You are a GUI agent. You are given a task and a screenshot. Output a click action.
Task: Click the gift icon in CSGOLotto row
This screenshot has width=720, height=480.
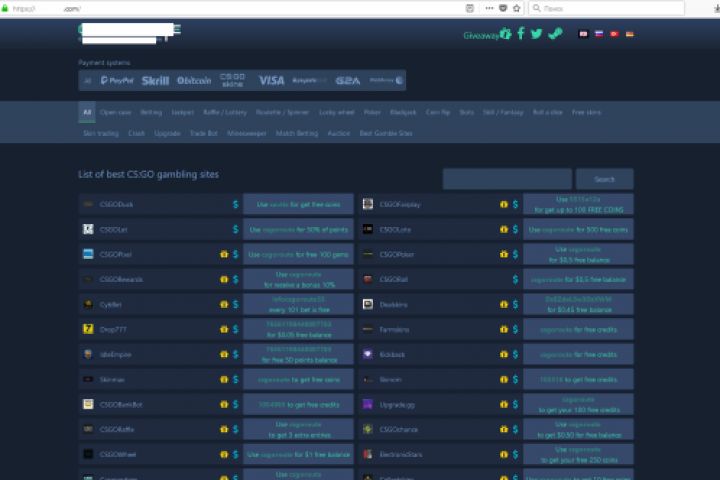click(504, 229)
